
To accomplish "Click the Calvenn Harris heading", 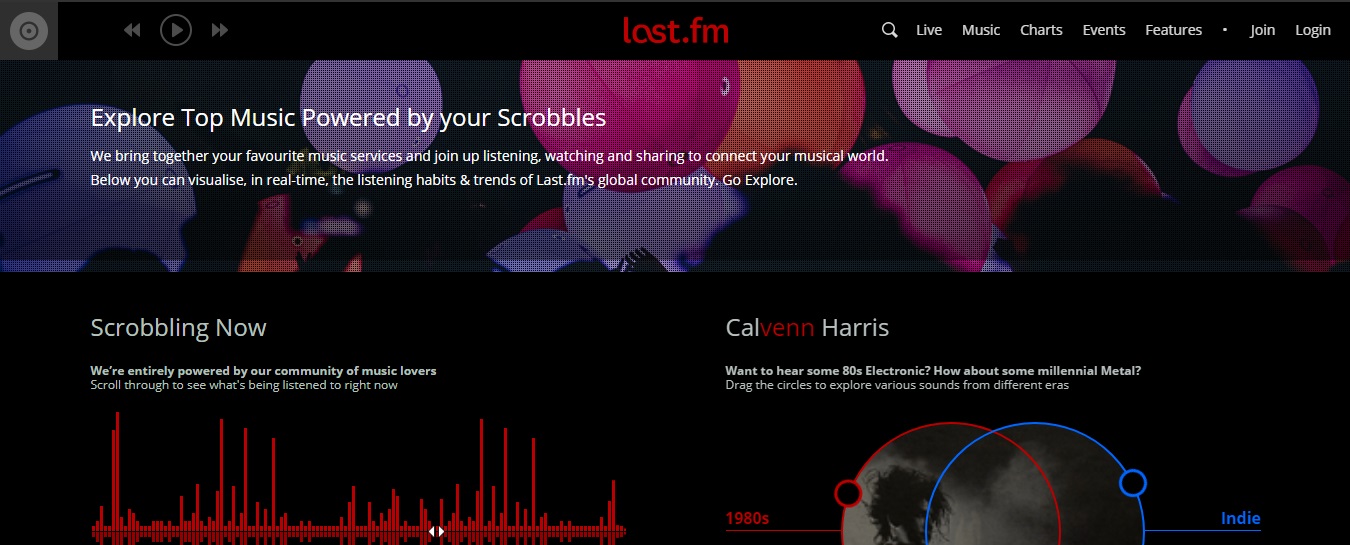I will [807, 327].
